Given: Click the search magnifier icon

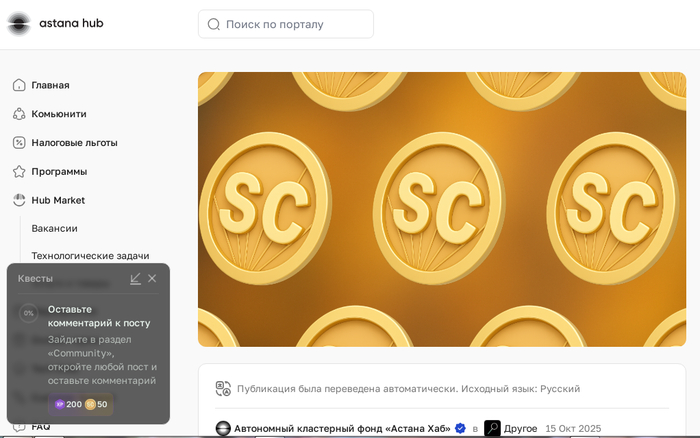Looking at the screenshot, I should point(214,24).
